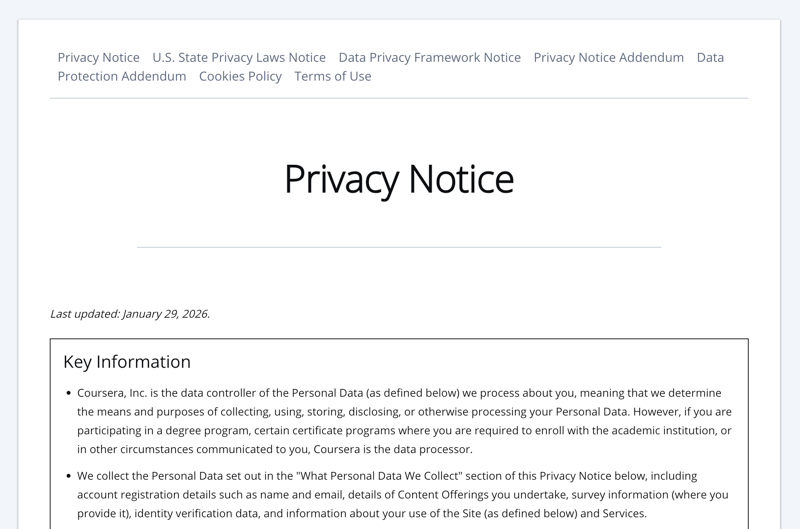The image size is (800, 529).
Task: Click the first bullet point marker
Action: tap(67, 394)
